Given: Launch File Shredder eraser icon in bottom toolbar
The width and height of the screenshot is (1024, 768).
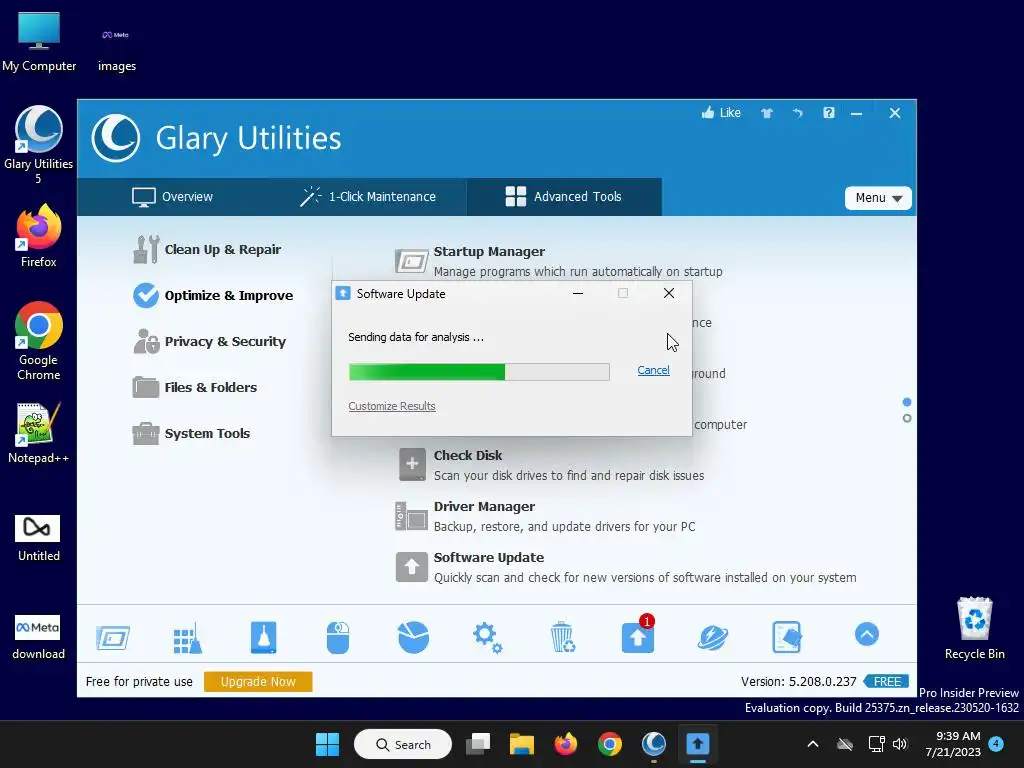Looking at the screenshot, I should (787, 637).
